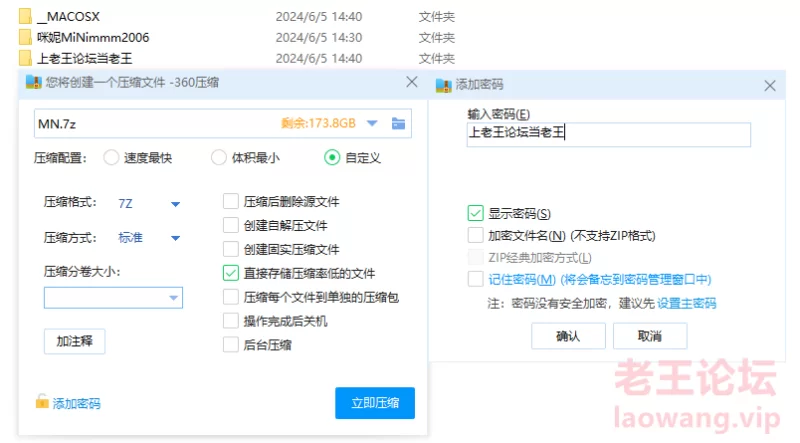Enable 创建固实压缩文件 checkbox

pos(231,249)
